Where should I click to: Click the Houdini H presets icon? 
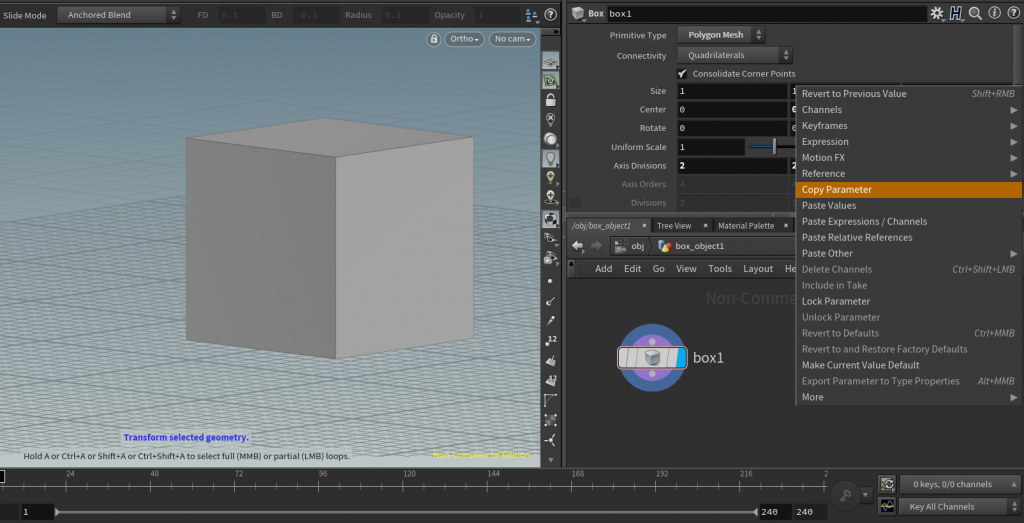coord(957,13)
